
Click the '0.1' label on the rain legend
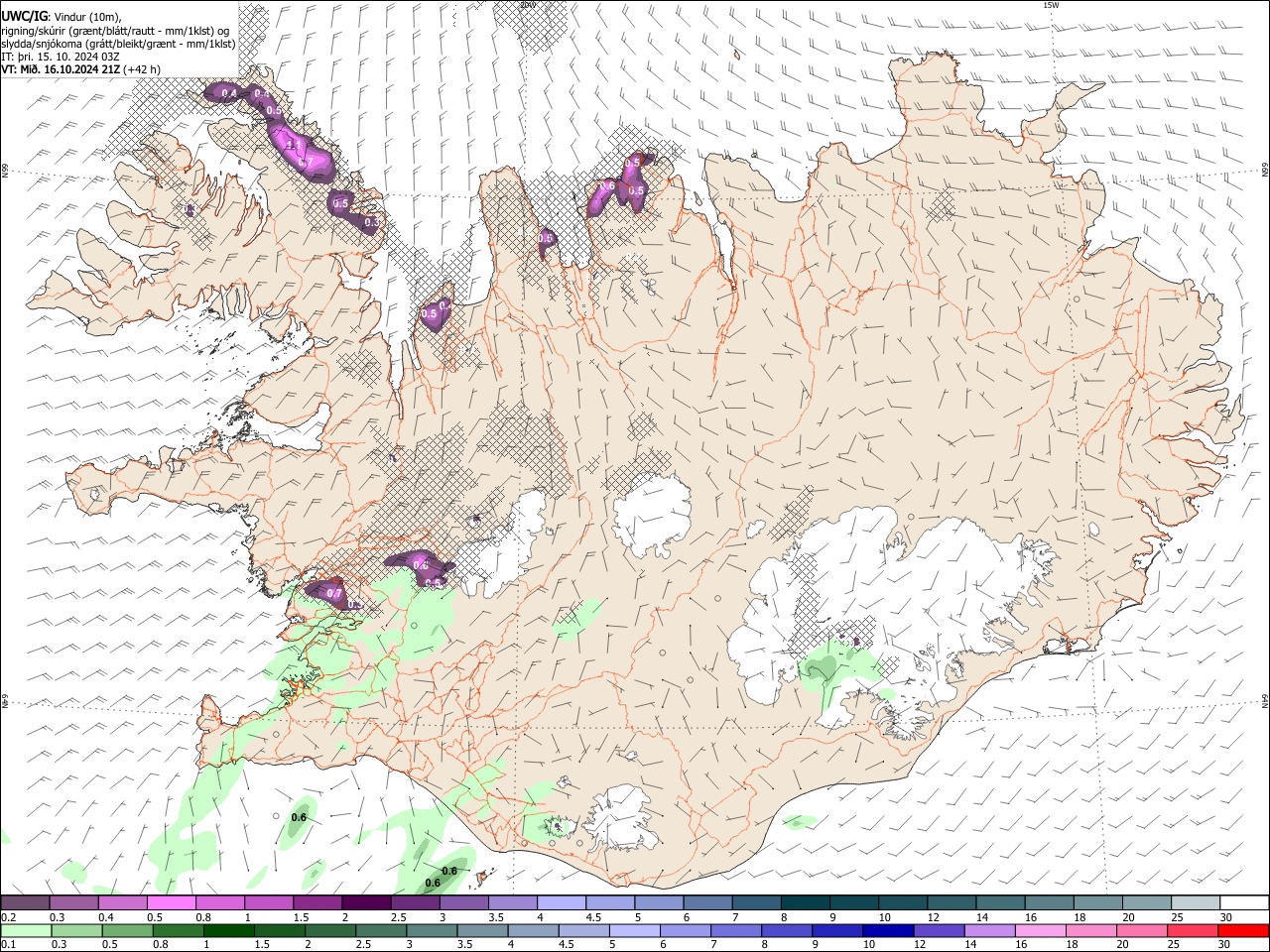coord(8,945)
